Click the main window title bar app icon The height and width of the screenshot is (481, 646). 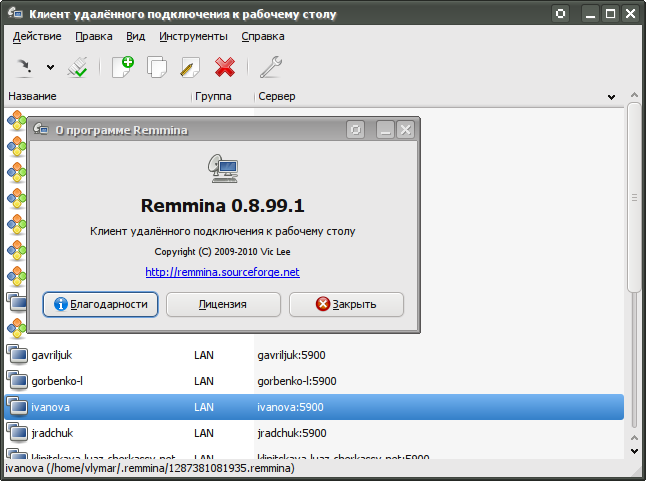(x=15, y=13)
